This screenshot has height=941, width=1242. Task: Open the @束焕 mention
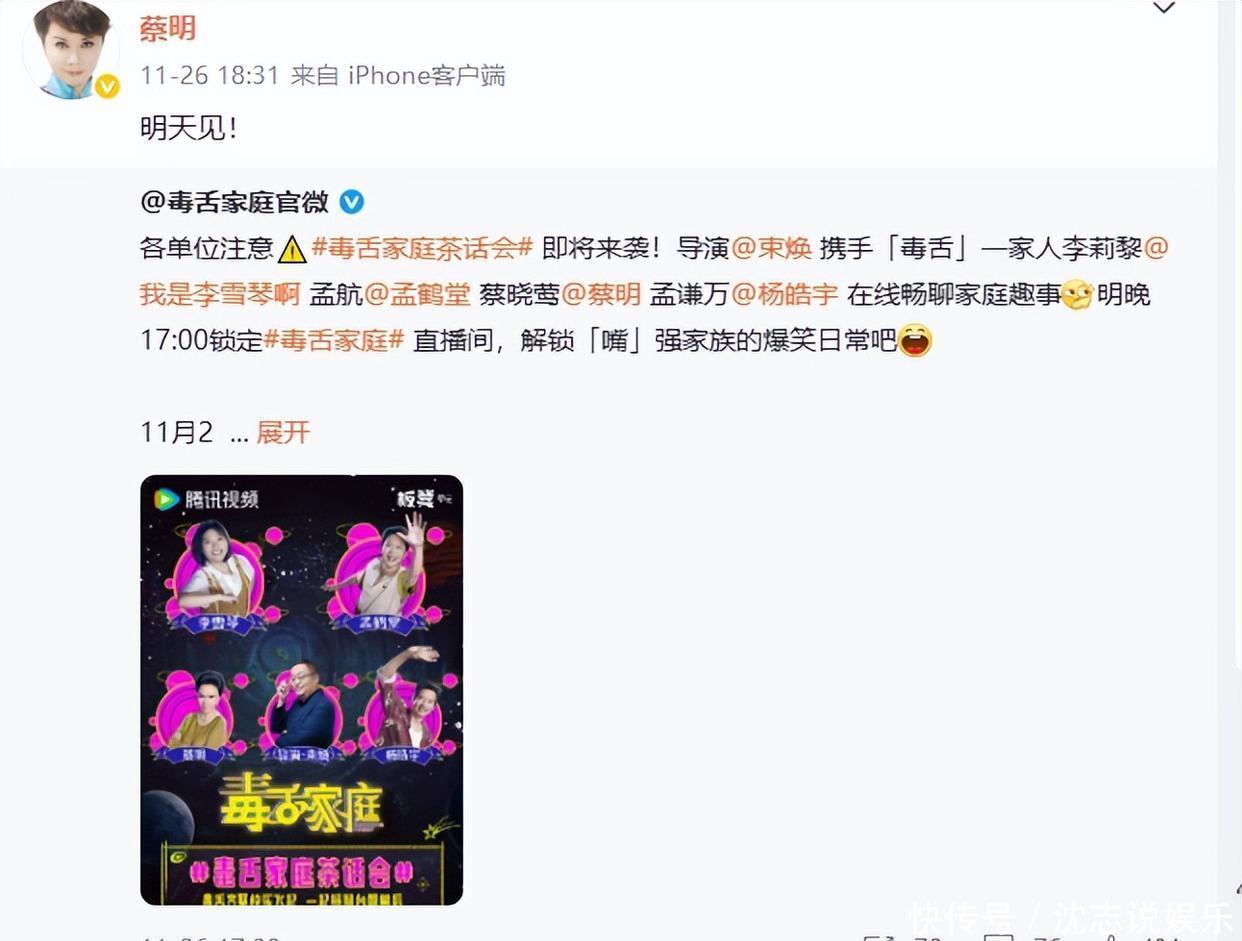[771, 248]
